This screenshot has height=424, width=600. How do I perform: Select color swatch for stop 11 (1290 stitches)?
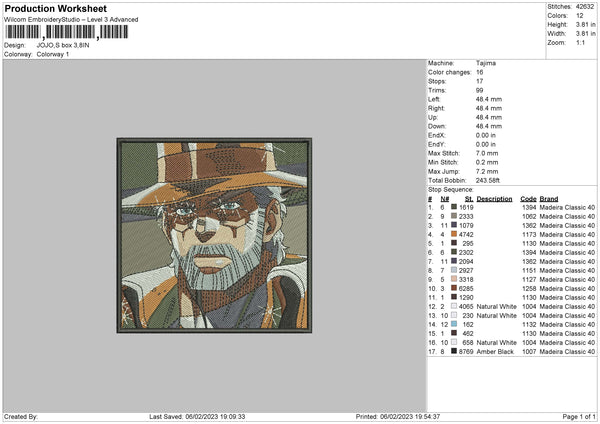tap(454, 297)
